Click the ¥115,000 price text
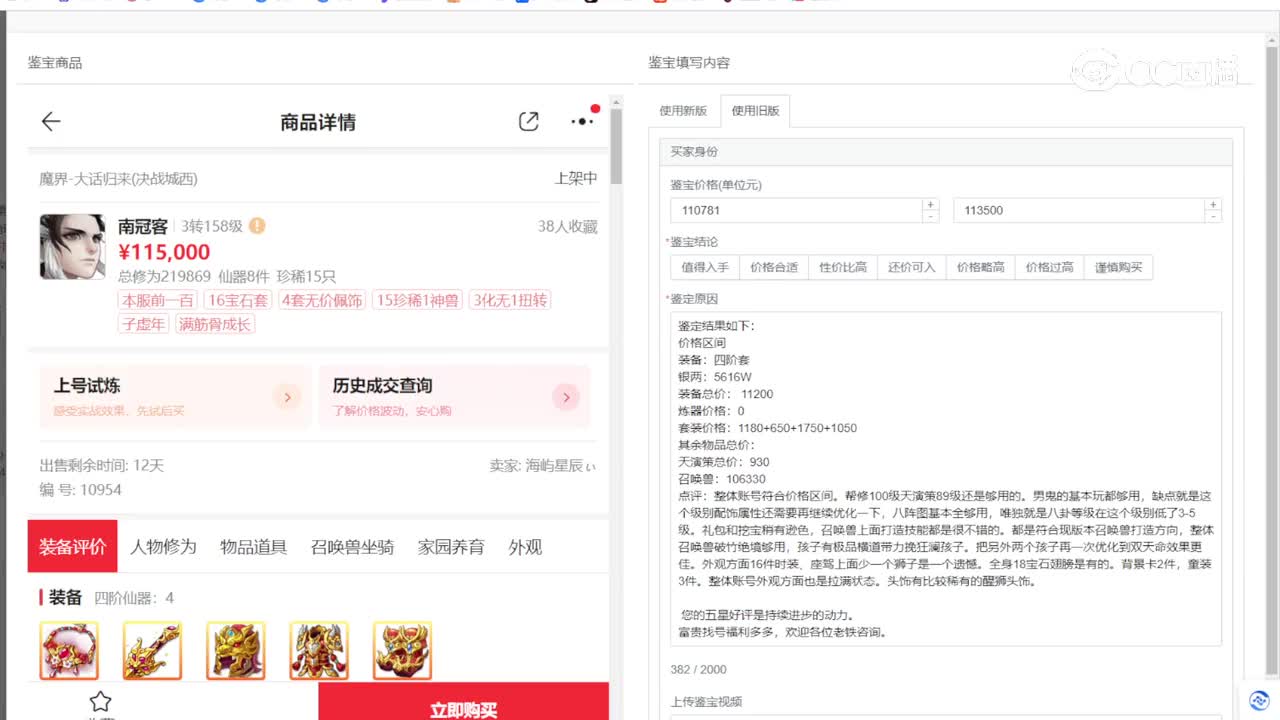The height and width of the screenshot is (720, 1280). pos(164,252)
